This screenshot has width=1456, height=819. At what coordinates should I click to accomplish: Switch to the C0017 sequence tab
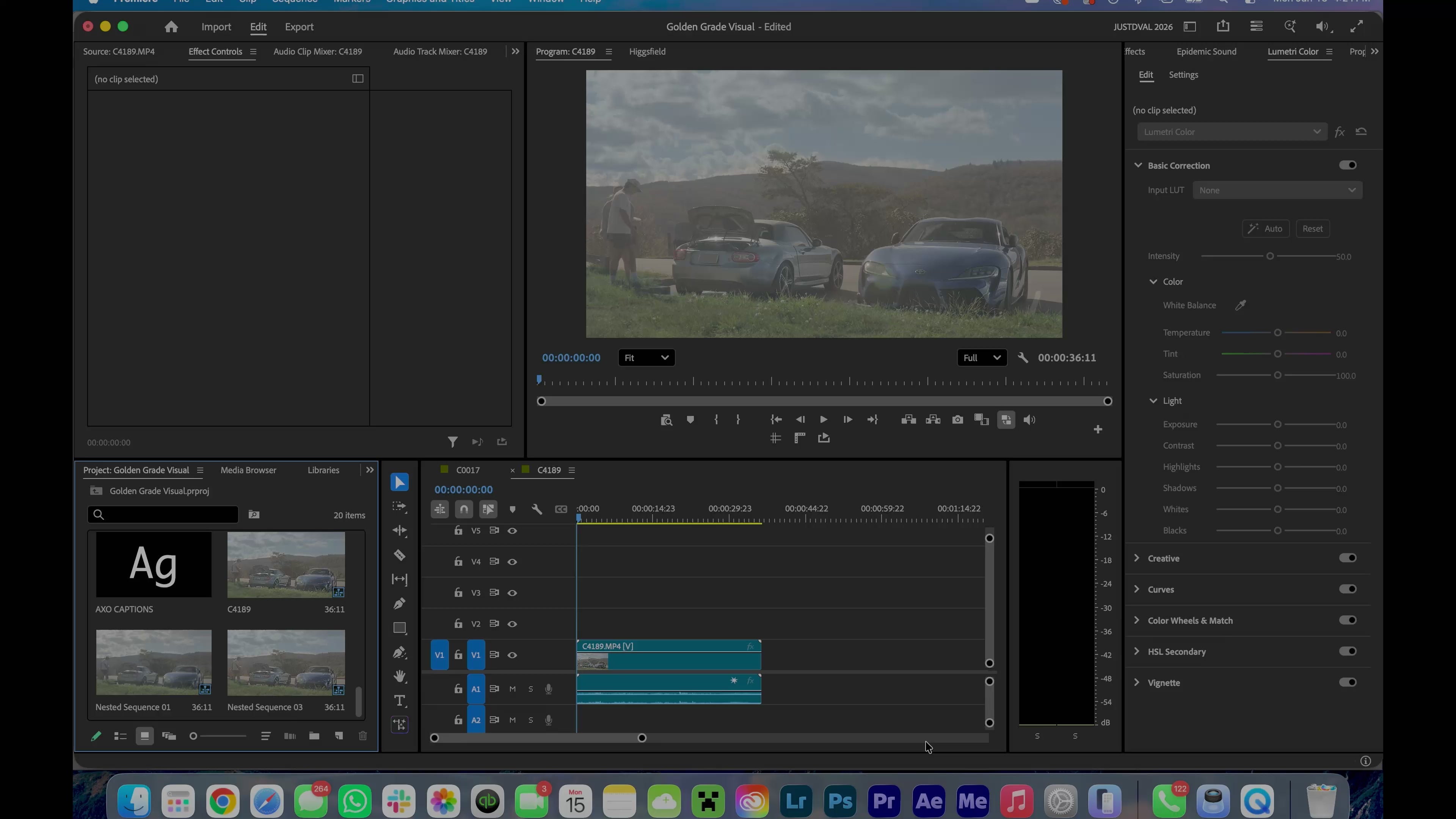(x=468, y=470)
